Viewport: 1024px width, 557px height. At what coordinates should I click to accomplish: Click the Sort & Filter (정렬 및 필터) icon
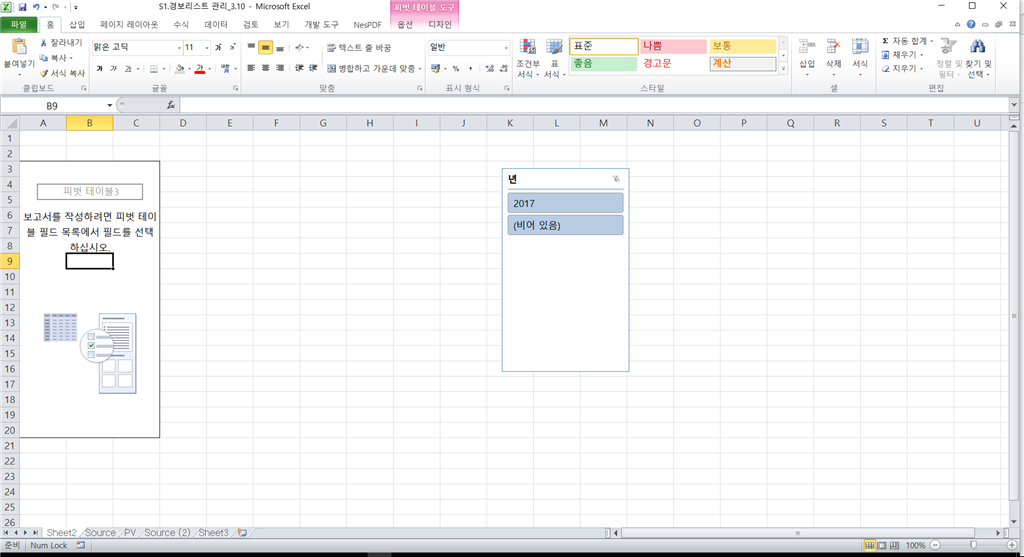point(948,46)
